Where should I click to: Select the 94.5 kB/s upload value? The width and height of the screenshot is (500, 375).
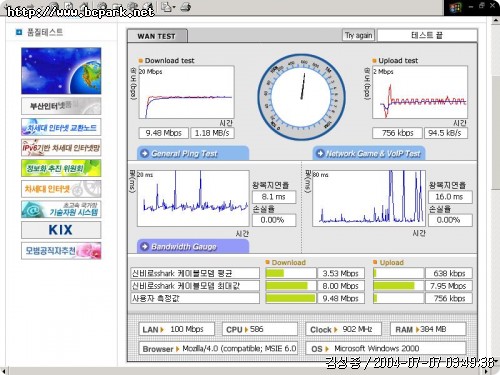pos(446,133)
